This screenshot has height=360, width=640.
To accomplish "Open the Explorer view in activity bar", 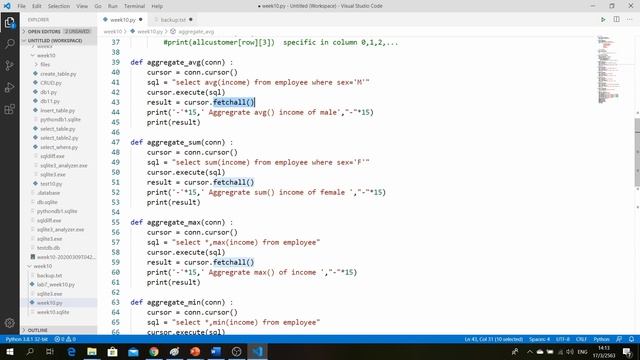I will (x=9, y=22).
